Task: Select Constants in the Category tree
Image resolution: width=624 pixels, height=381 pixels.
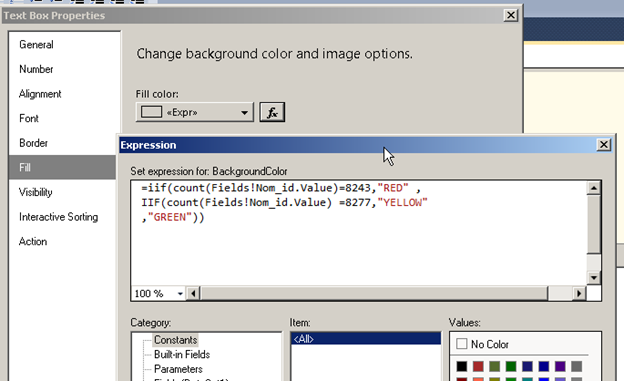Action: click(x=176, y=340)
